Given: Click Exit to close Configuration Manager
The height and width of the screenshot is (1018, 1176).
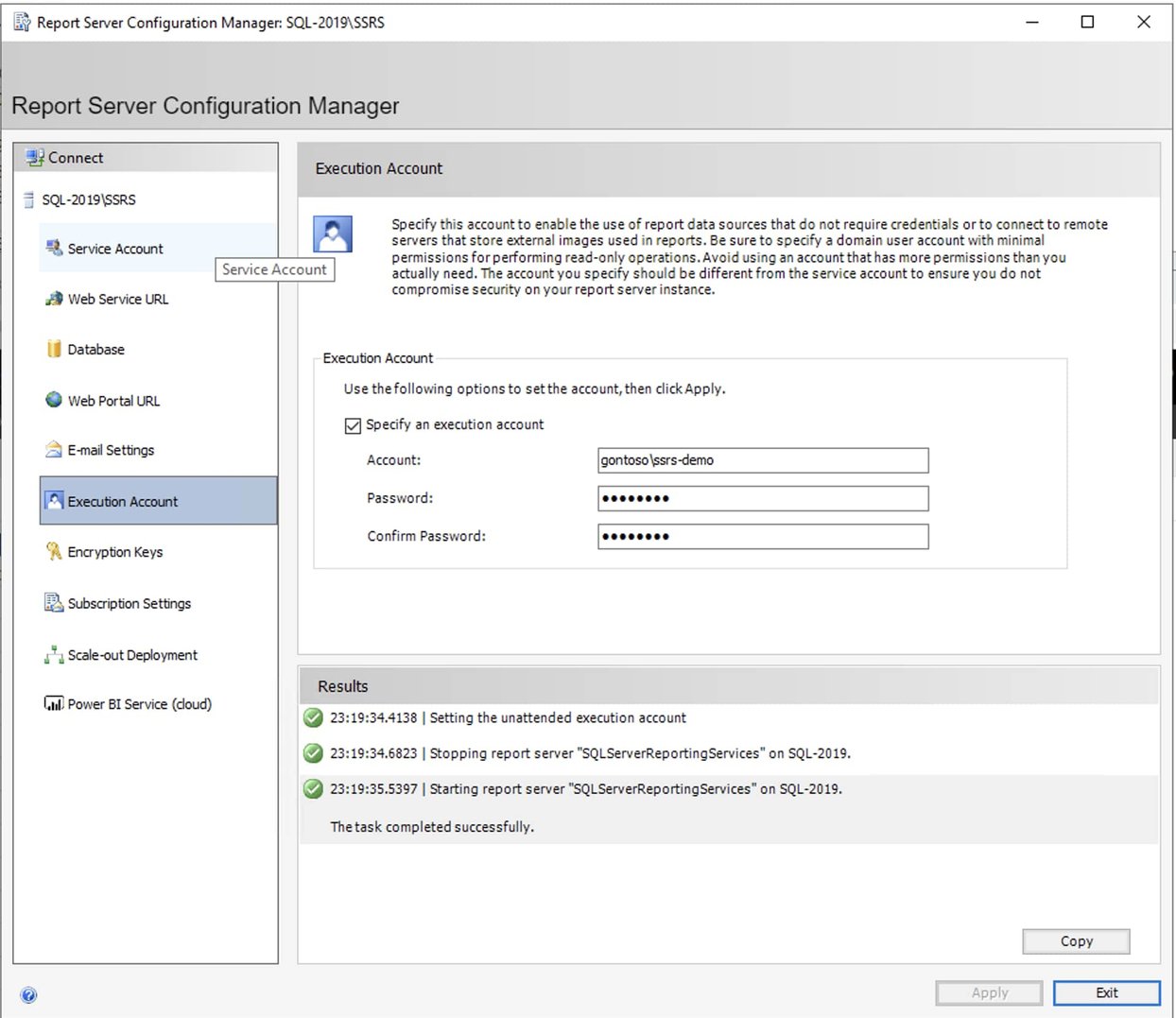Looking at the screenshot, I should tap(1106, 992).
